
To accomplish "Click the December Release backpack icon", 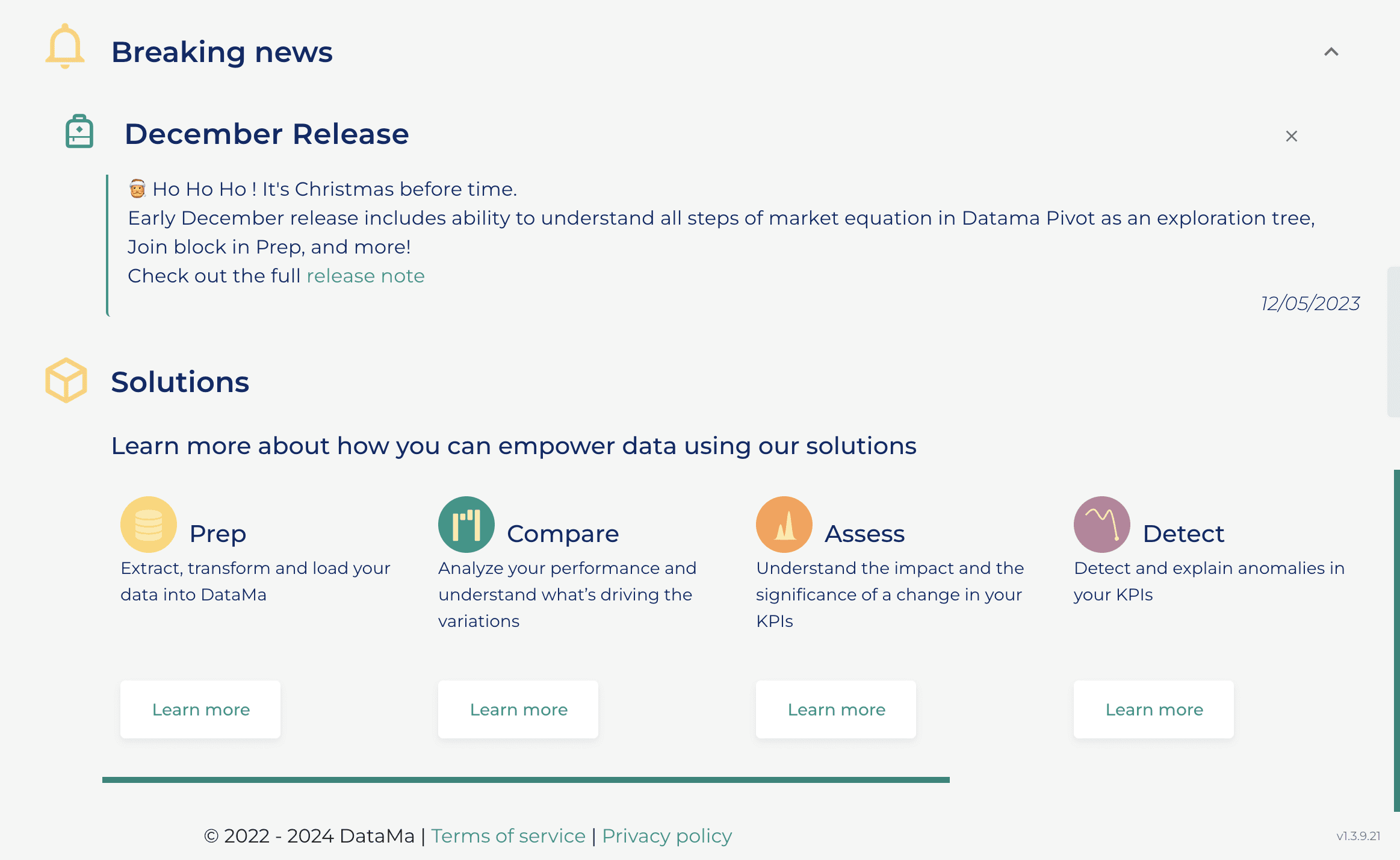I will (x=79, y=131).
